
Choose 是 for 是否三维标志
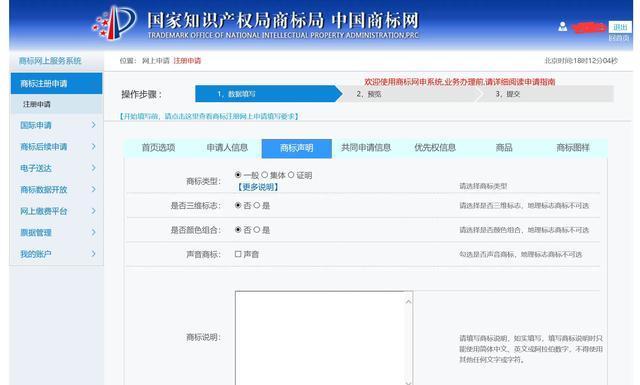[x=257, y=205]
